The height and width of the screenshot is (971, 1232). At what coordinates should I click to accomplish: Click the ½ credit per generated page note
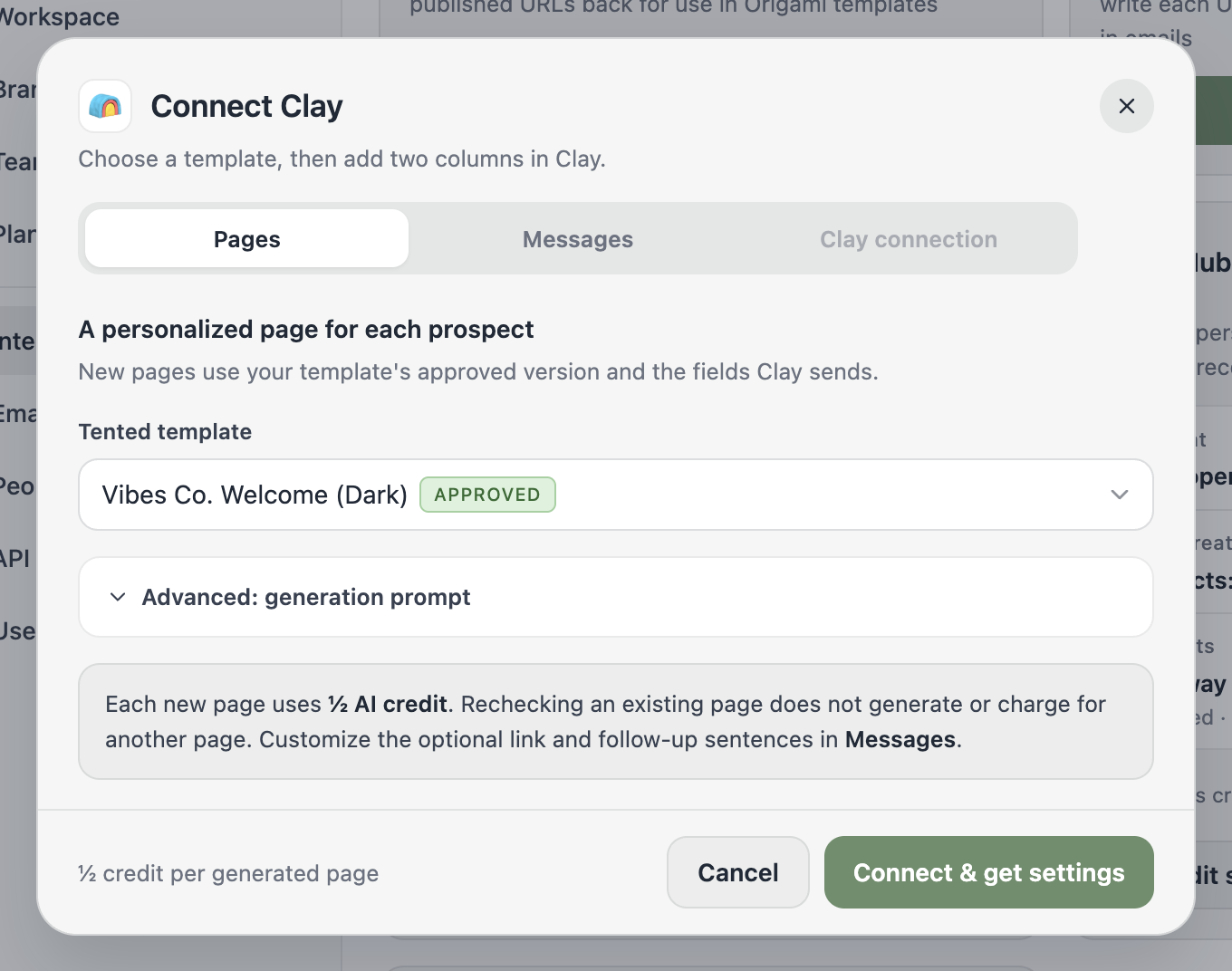228,873
